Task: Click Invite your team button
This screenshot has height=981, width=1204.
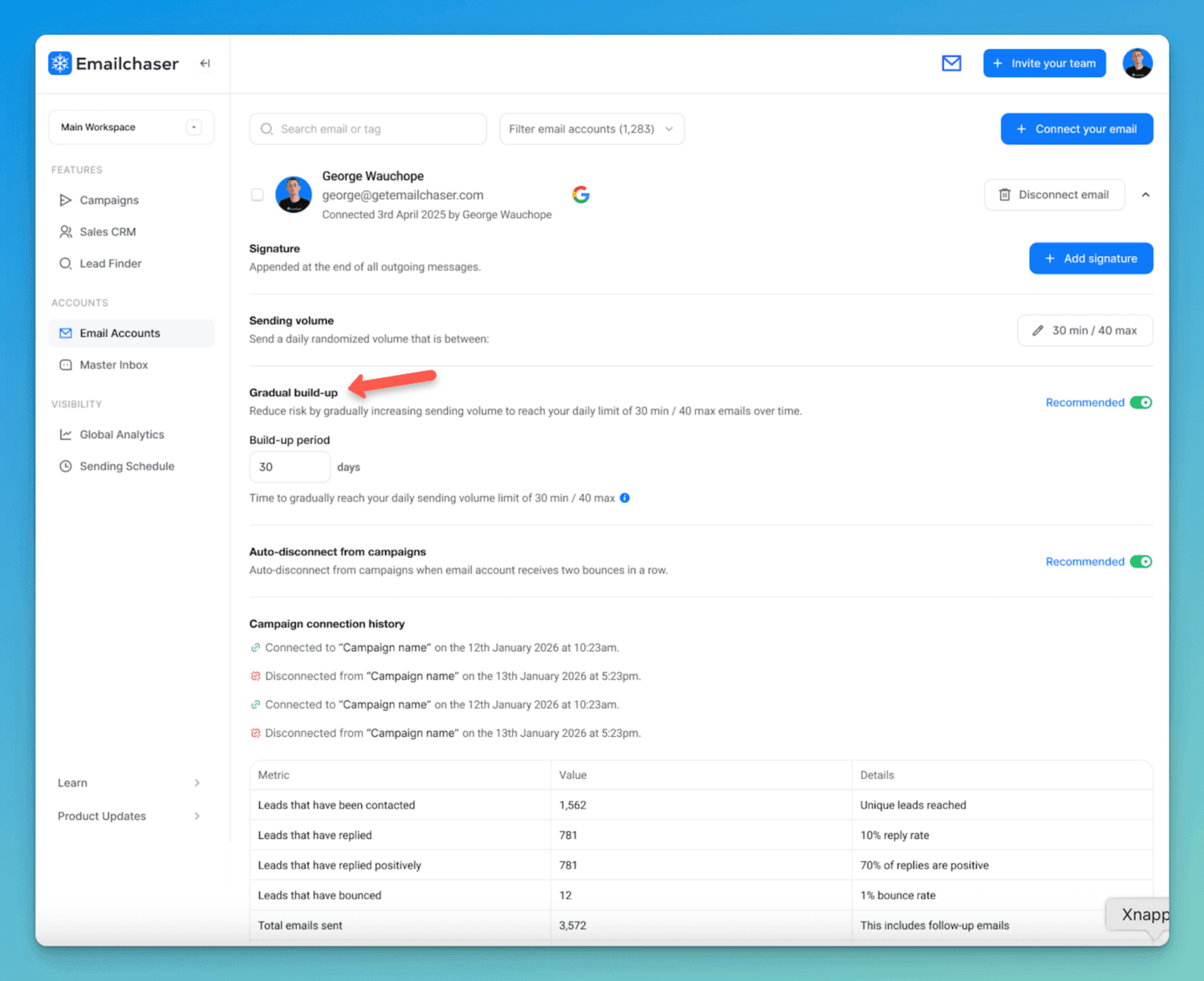Action: pyautogui.click(x=1044, y=63)
